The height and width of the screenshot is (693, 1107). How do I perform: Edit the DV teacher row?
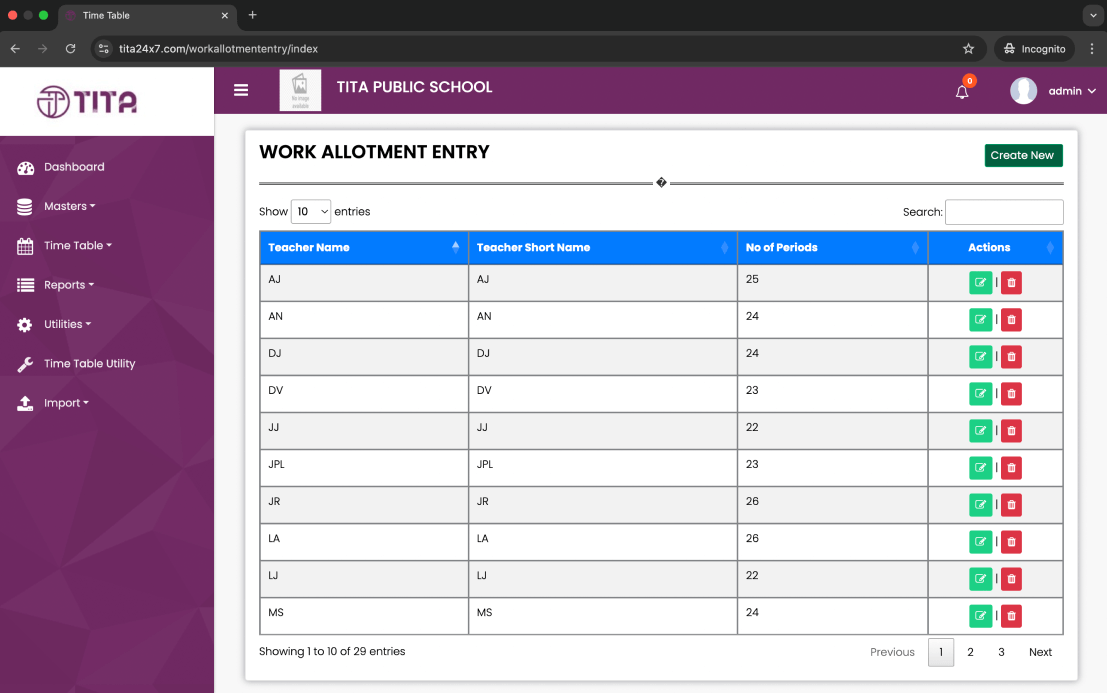[980, 394]
